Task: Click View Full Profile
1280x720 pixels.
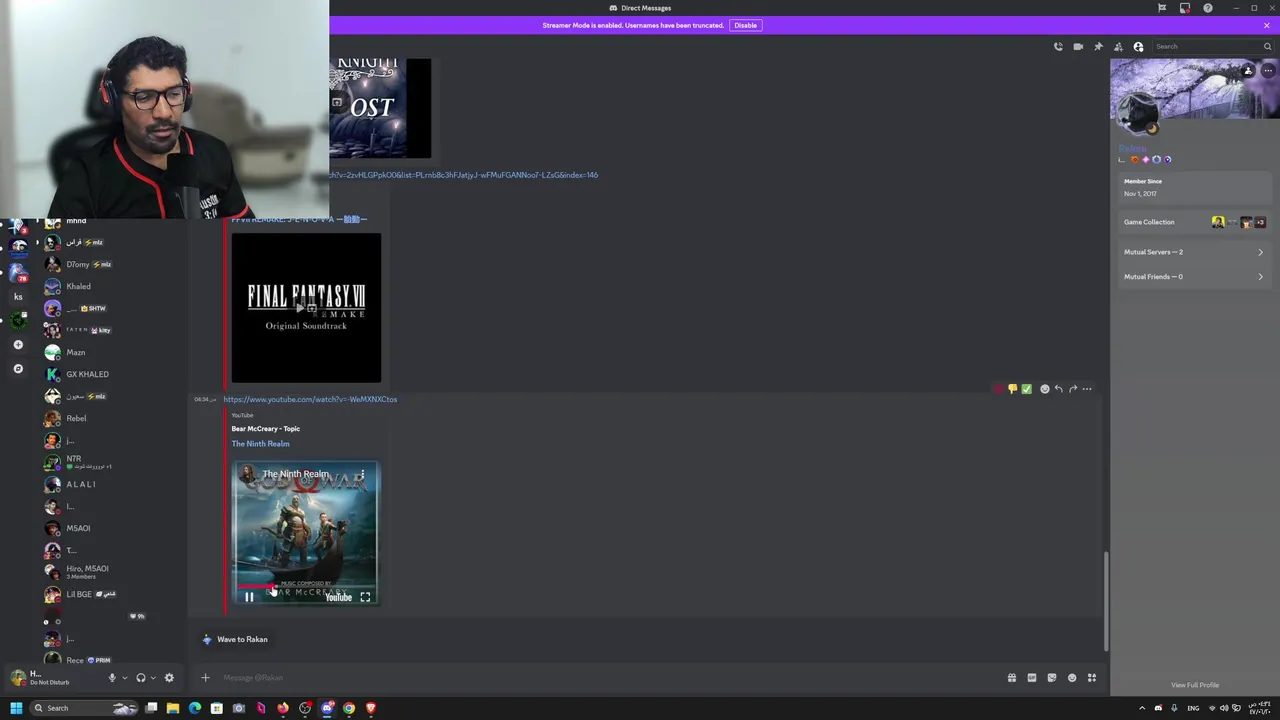Action: click(x=1195, y=685)
